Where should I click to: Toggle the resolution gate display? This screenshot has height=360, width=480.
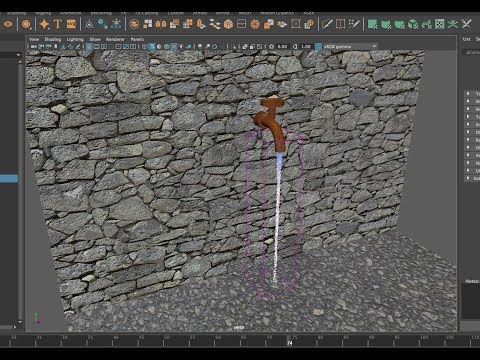[104, 47]
